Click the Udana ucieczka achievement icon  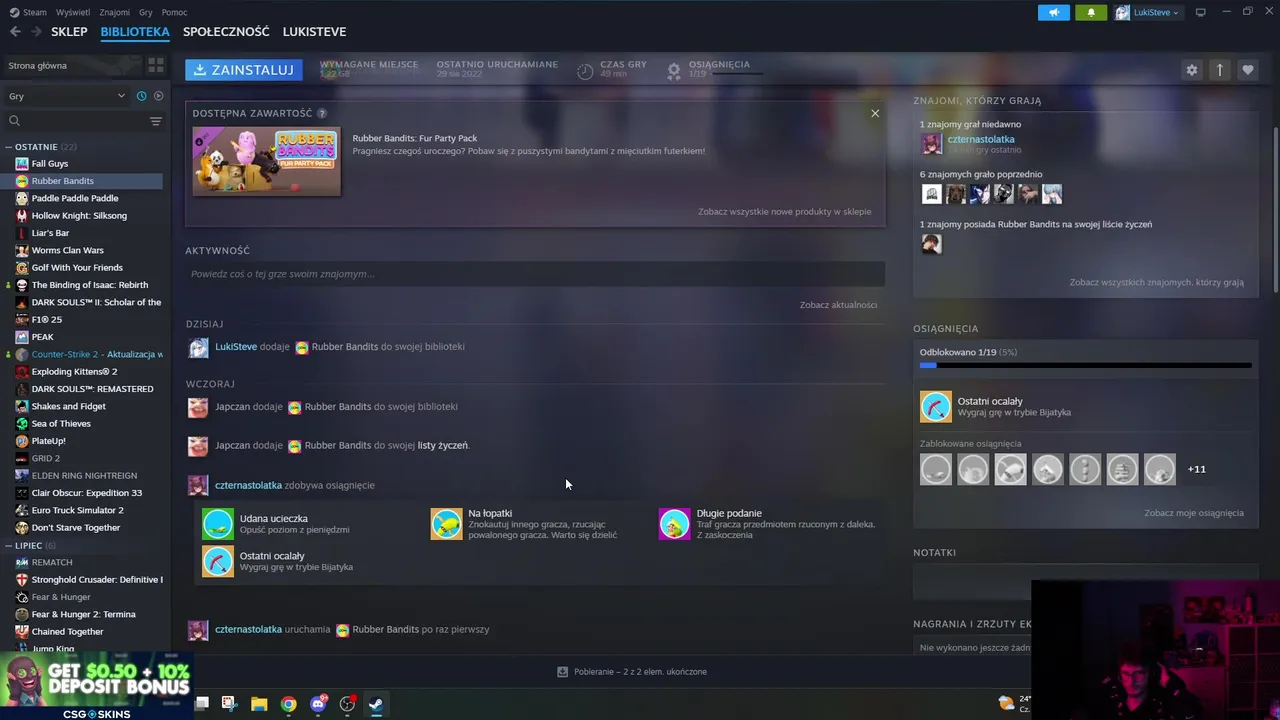click(x=218, y=524)
